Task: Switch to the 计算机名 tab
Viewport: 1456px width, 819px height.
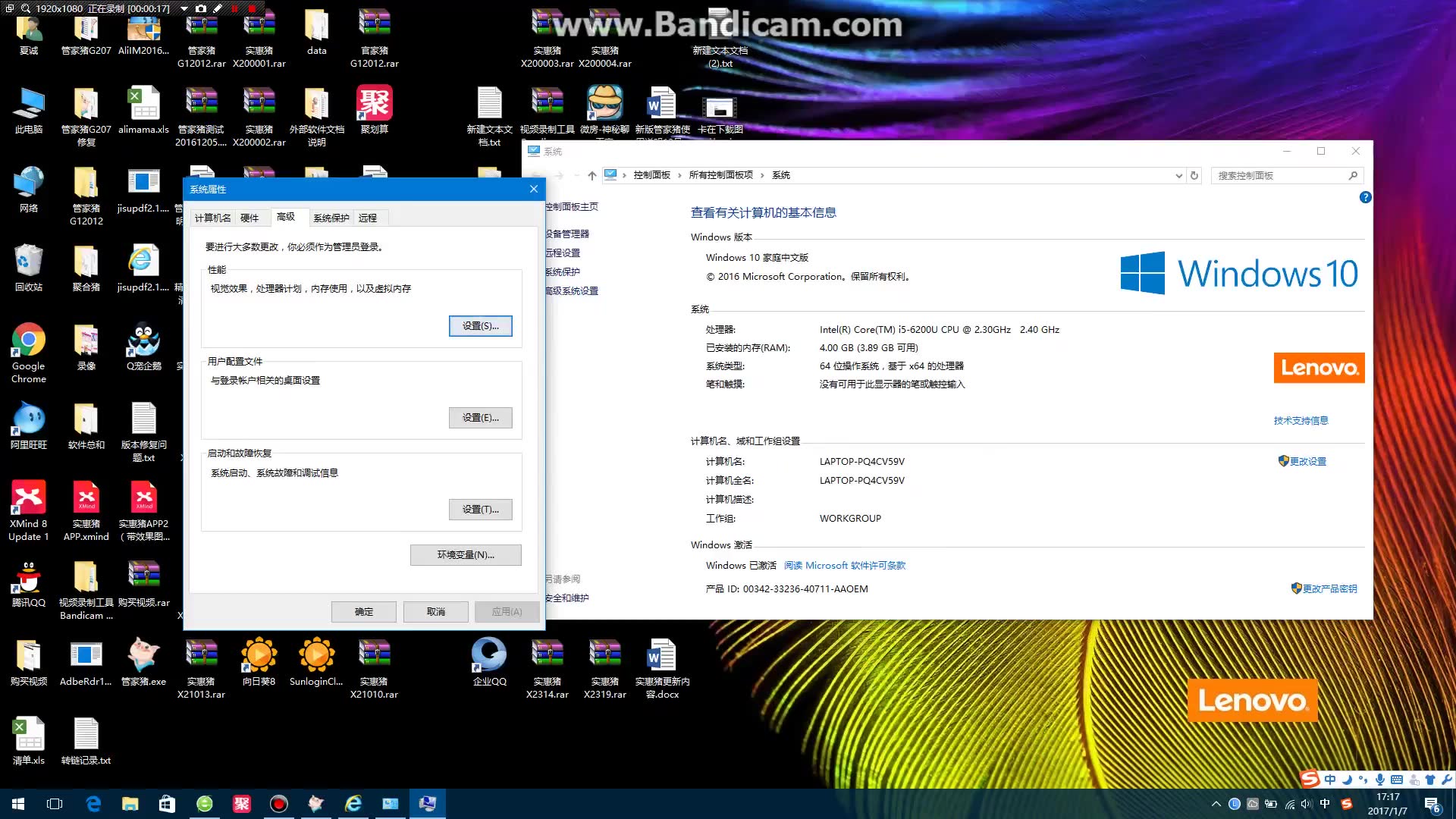Action: point(212,218)
